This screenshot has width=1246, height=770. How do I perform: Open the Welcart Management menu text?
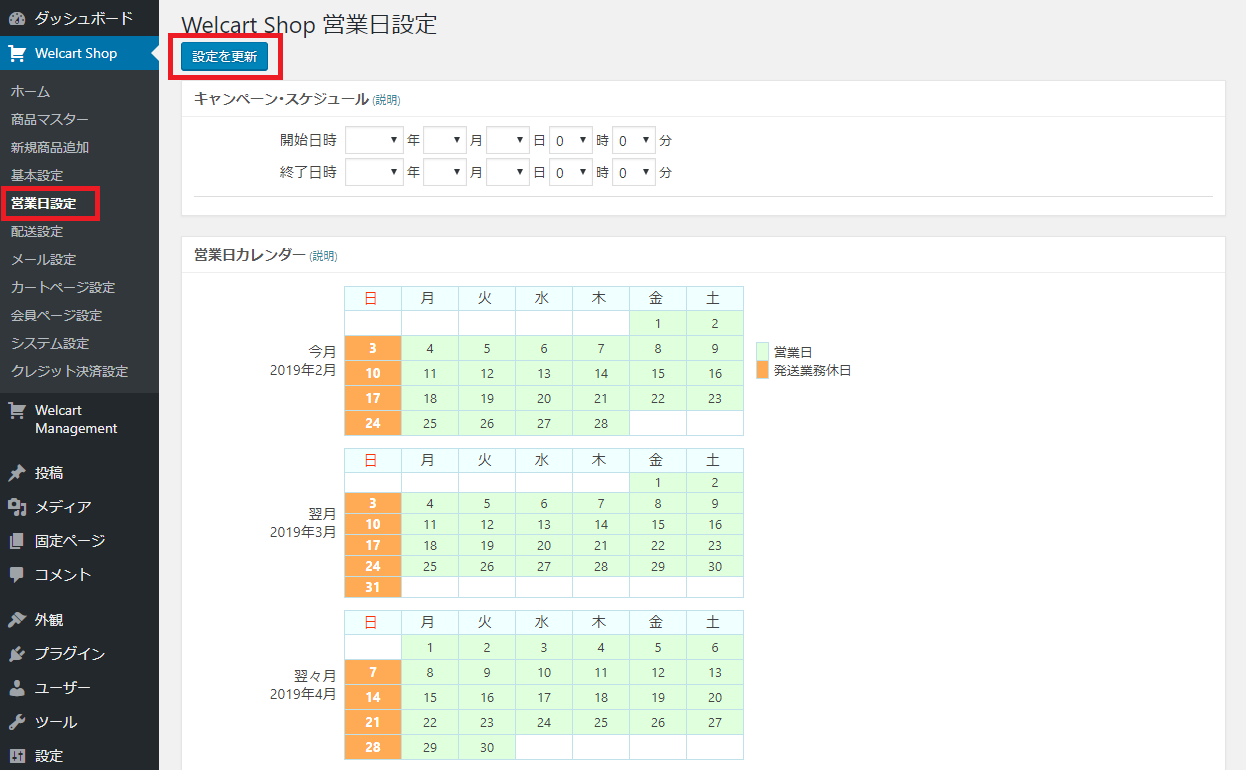[x=76, y=419]
